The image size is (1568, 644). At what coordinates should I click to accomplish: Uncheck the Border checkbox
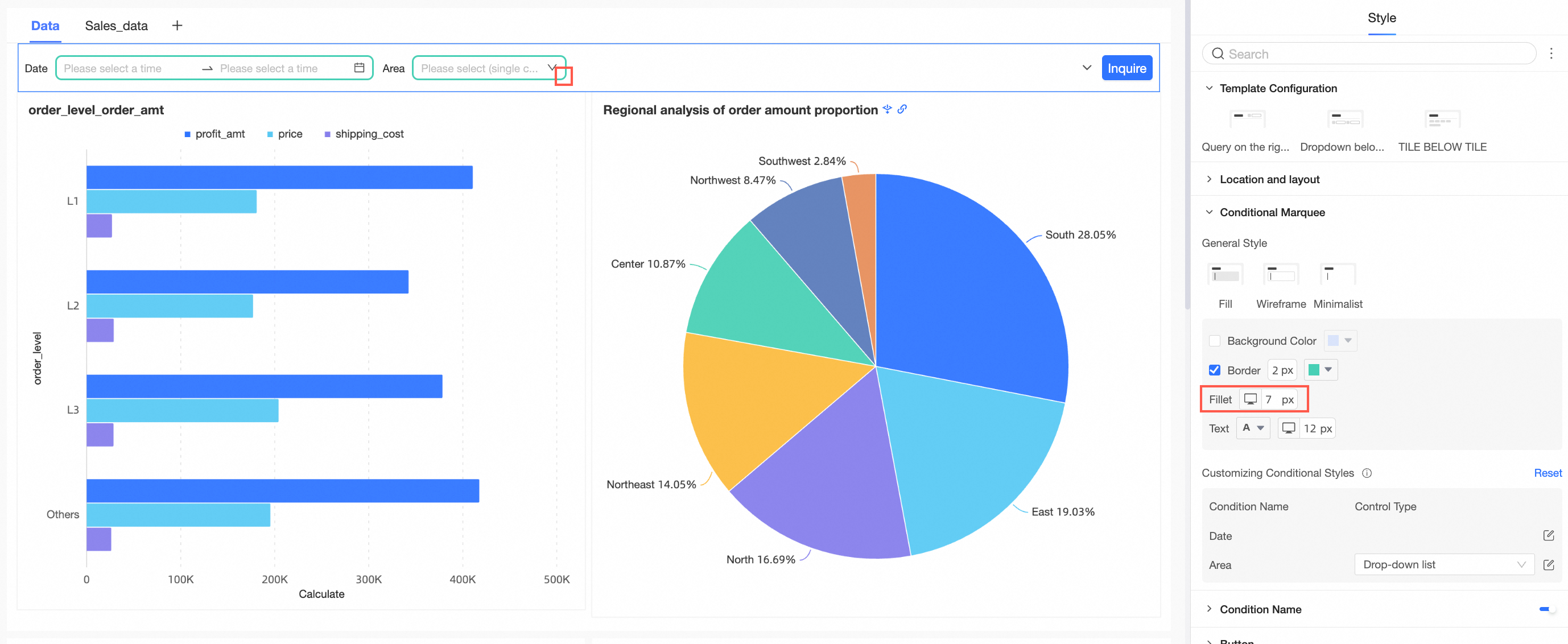click(x=1214, y=370)
